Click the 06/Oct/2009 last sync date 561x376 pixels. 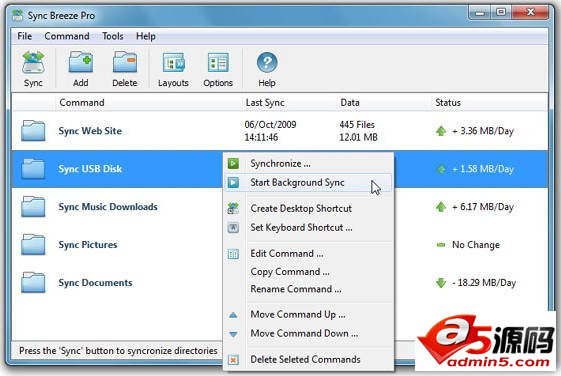(x=270, y=124)
